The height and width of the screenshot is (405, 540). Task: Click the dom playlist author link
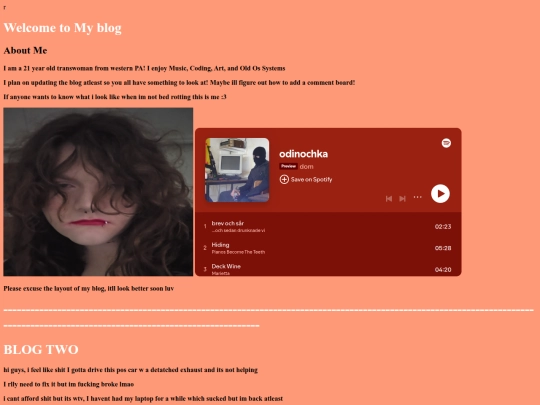click(x=307, y=167)
